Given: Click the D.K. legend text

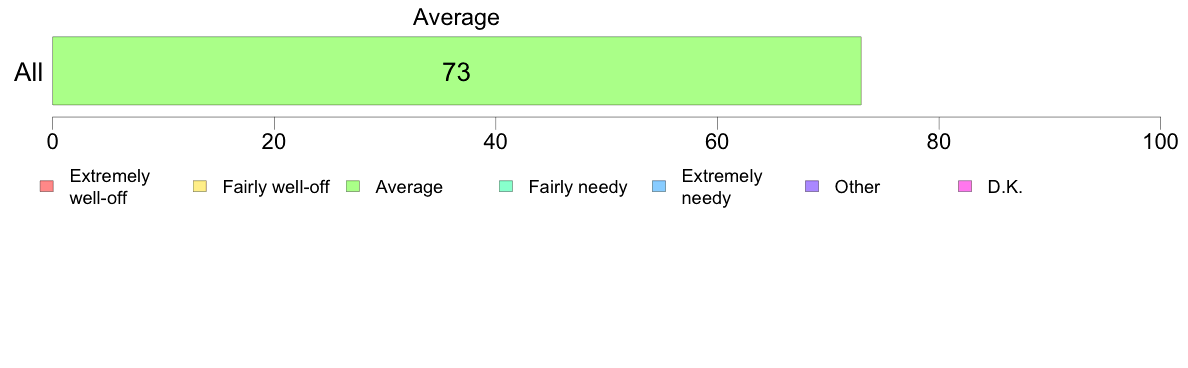Looking at the screenshot, I should (x=1005, y=187).
